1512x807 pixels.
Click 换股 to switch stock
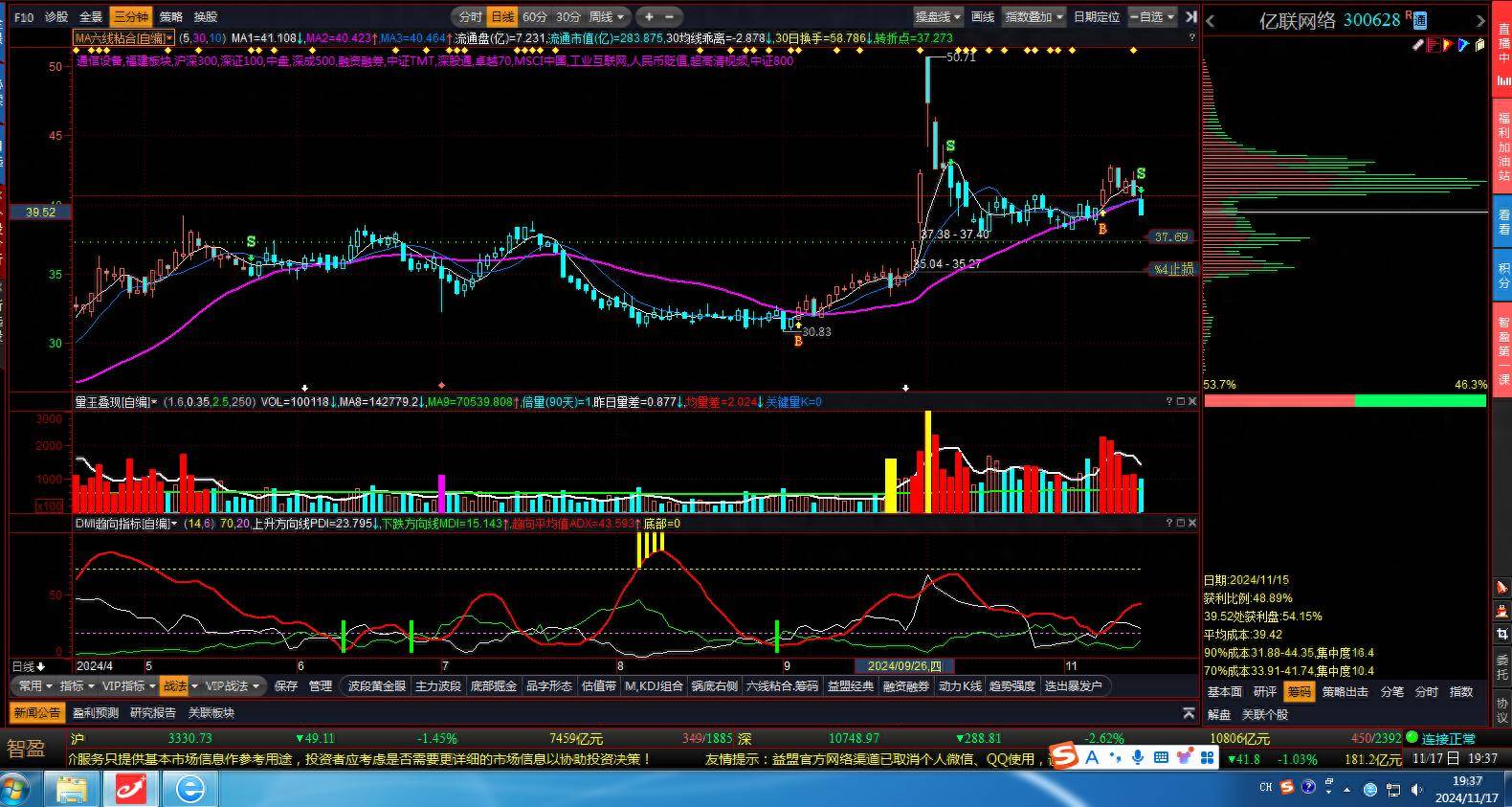click(x=206, y=17)
